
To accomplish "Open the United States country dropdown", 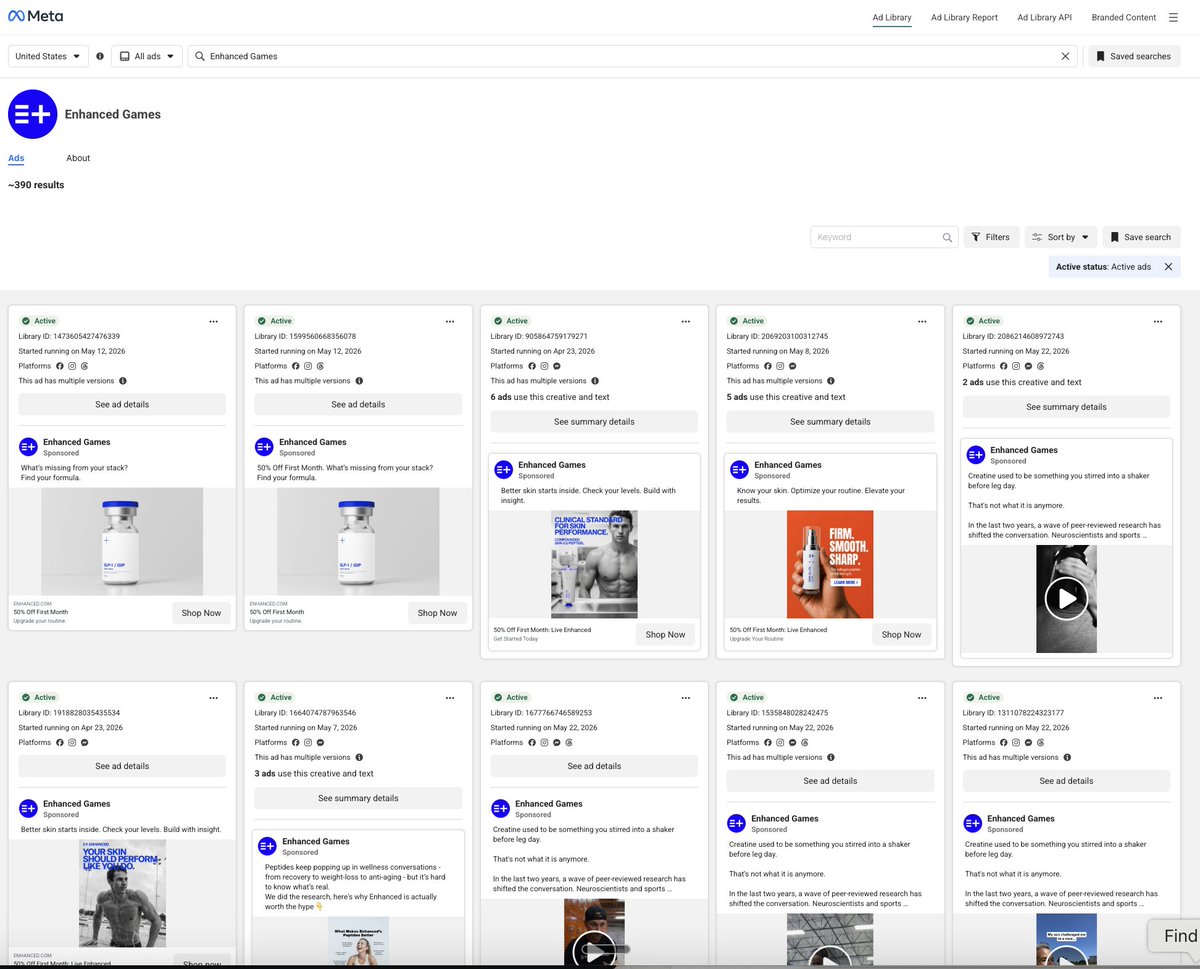I will [48, 56].
